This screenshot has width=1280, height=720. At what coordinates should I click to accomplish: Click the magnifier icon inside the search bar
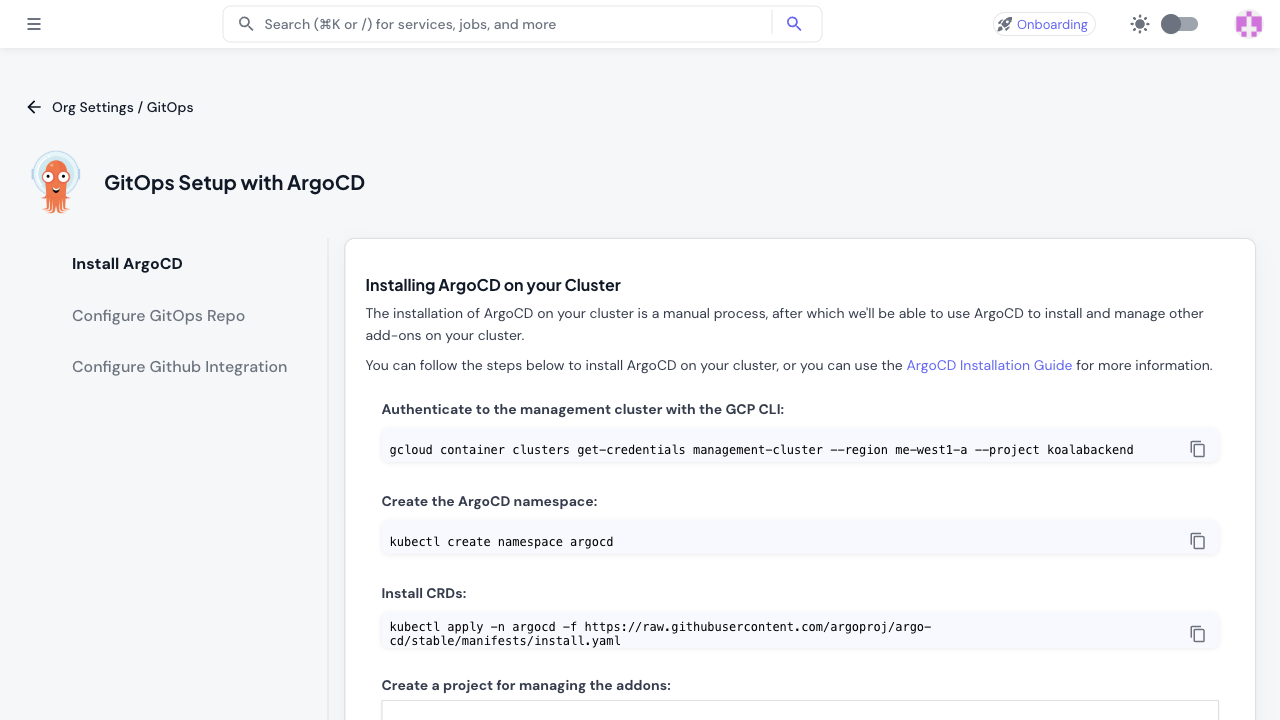click(246, 23)
